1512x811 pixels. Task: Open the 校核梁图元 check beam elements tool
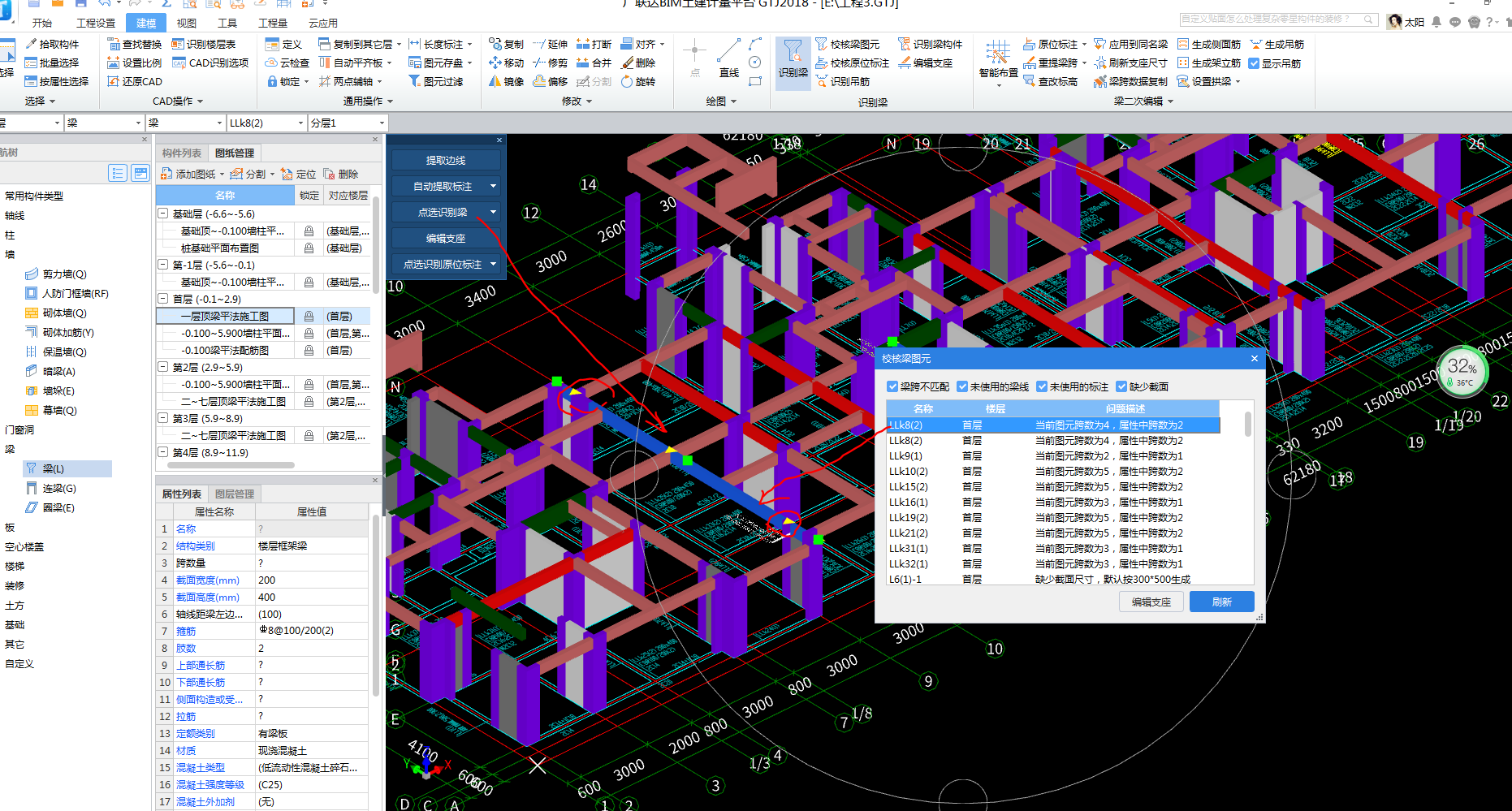pos(848,44)
